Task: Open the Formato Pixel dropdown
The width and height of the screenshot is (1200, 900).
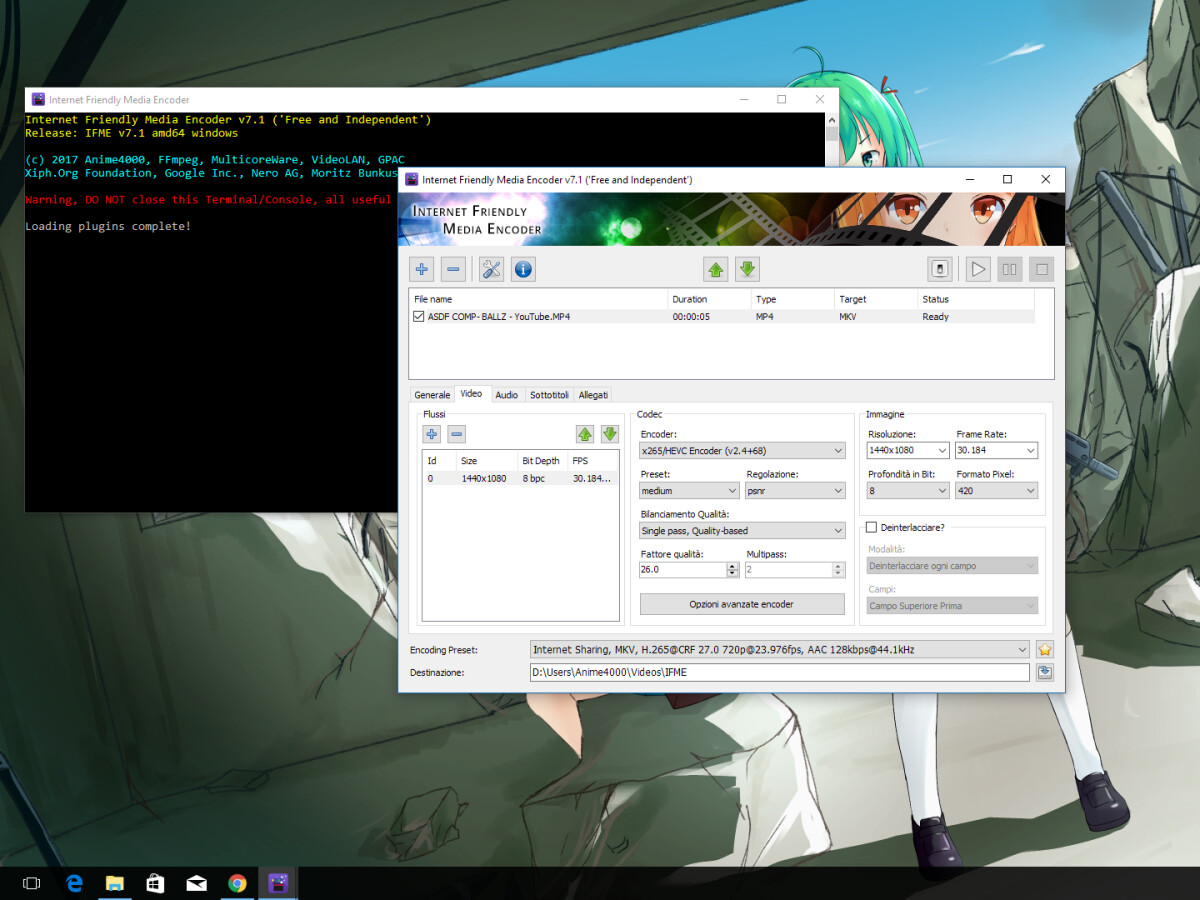Action: point(997,491)
